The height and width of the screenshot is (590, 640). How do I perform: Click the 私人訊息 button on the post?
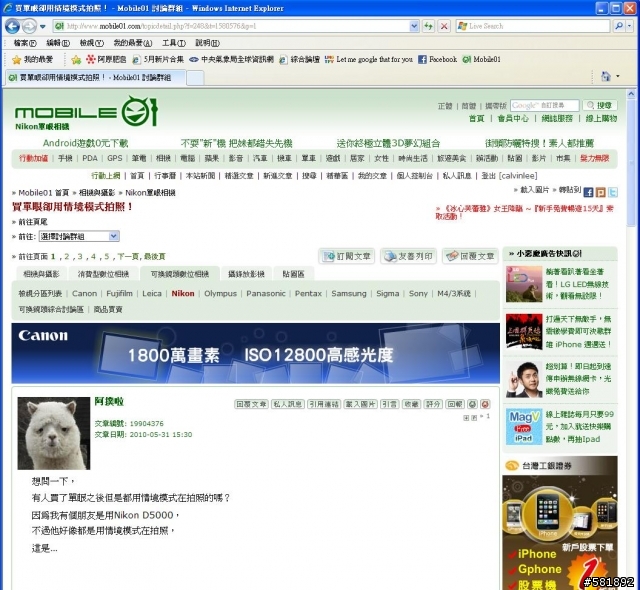pyautogui.click(x=287, y=404)
